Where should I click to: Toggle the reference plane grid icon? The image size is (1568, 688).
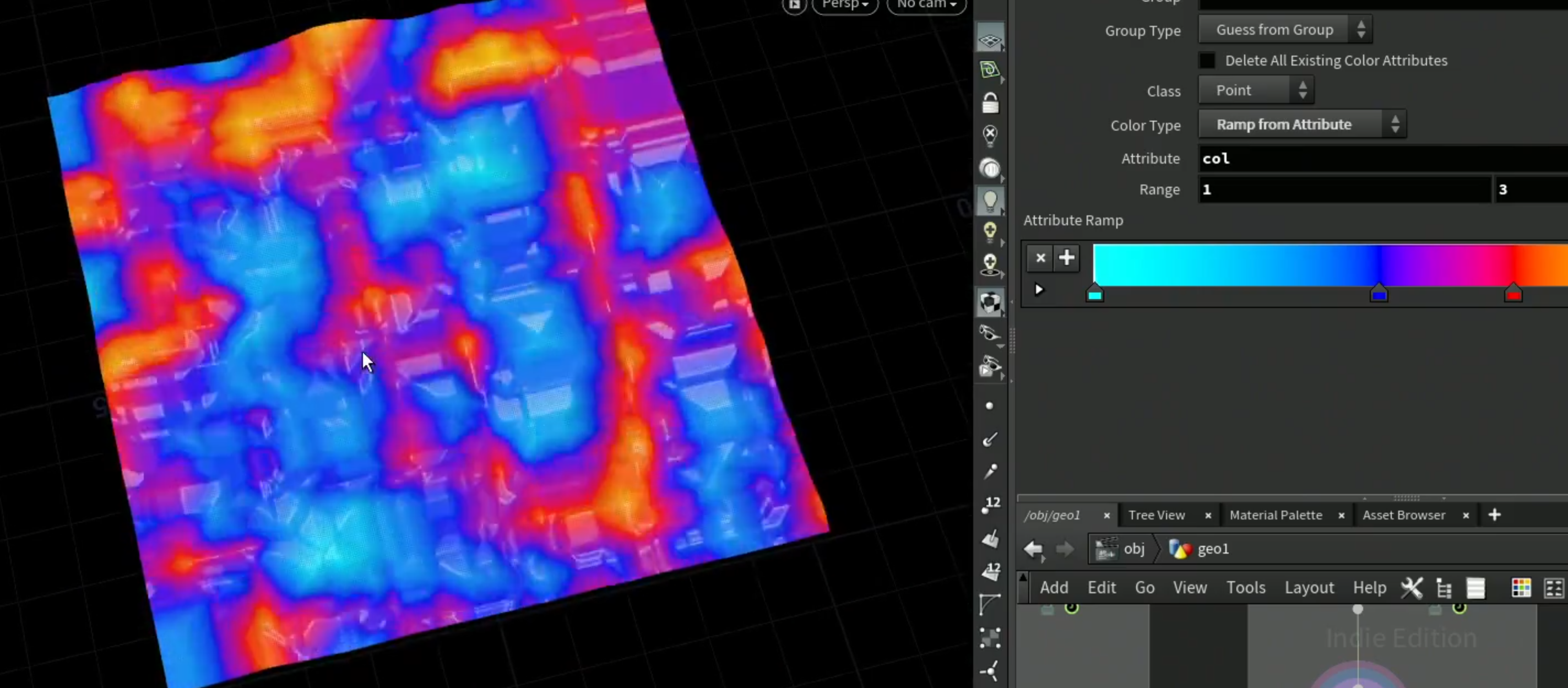click(990, 39)
